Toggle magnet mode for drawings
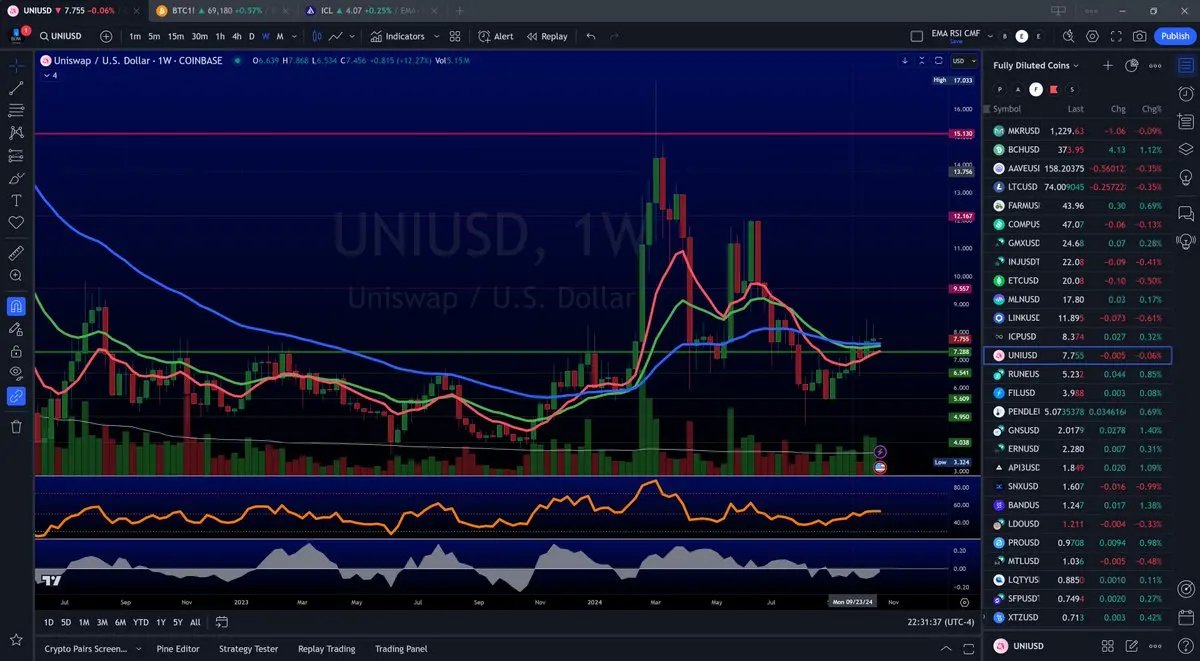The height and width of the screenshot is (661, 1200). [16, 306]
